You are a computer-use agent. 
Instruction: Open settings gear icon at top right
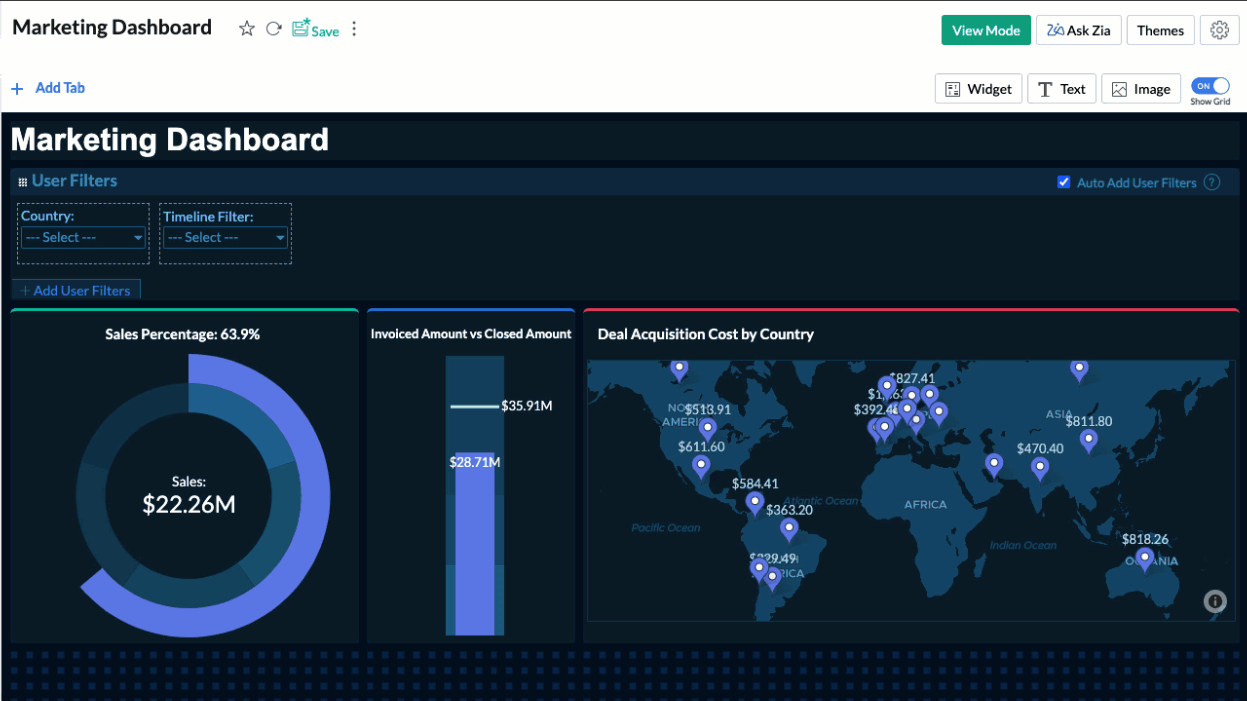[x=1219, y=30]
